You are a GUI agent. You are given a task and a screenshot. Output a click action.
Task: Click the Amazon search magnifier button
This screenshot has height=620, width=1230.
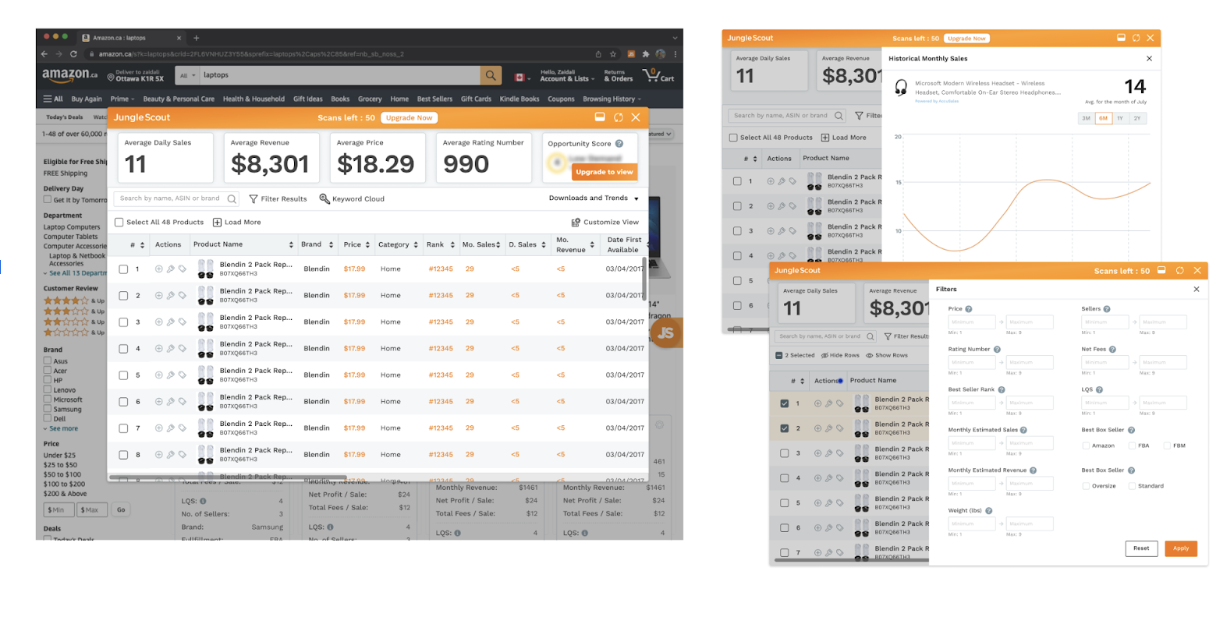(490, 75)
